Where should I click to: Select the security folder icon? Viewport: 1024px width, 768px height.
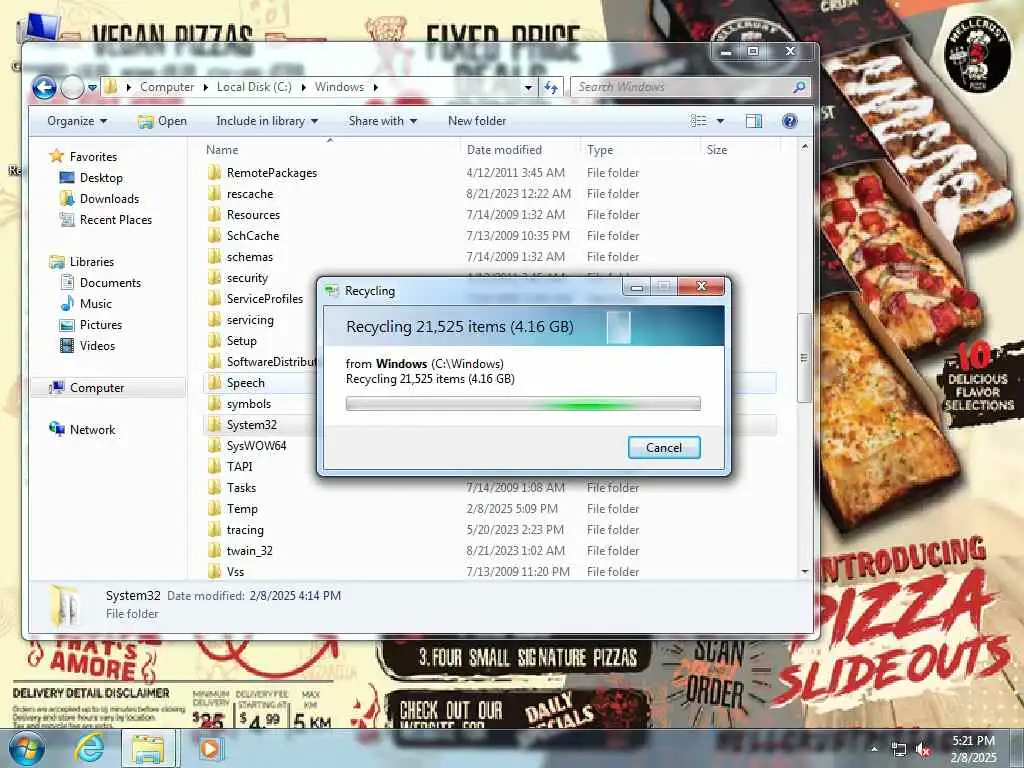(x=214, y=278)
